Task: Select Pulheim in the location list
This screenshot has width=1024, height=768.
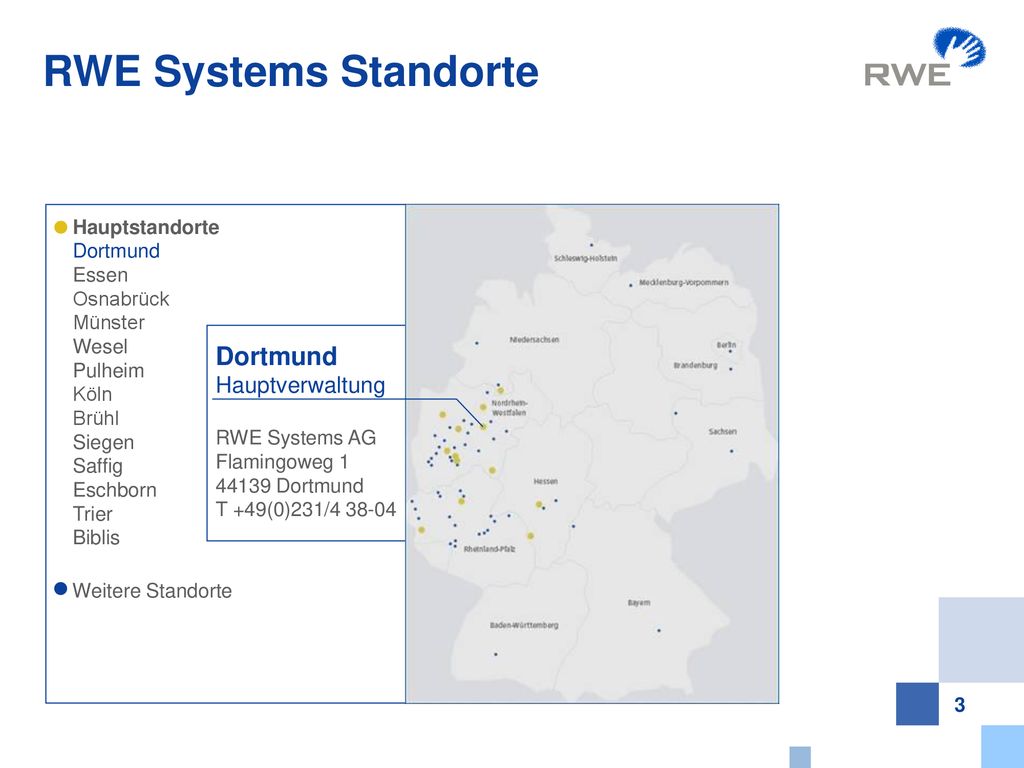Action: point(108,371)
